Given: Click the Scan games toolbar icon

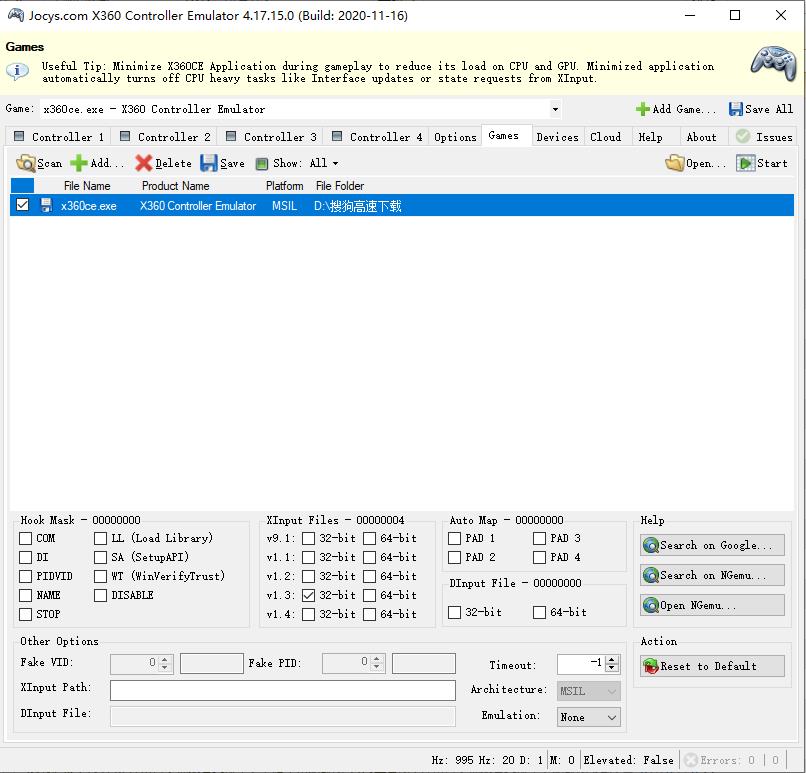Looking at the screenshot, I should [x=25, y=163].
